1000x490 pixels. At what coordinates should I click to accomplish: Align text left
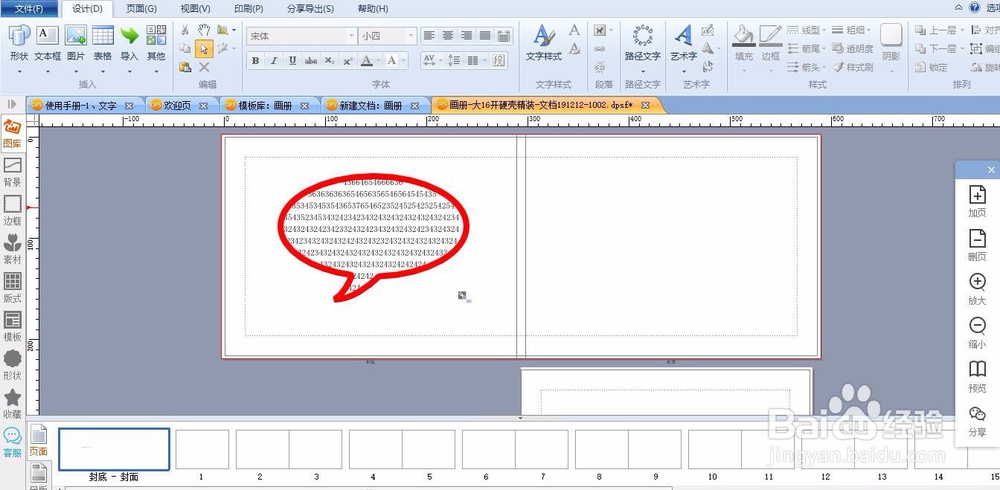430,36
